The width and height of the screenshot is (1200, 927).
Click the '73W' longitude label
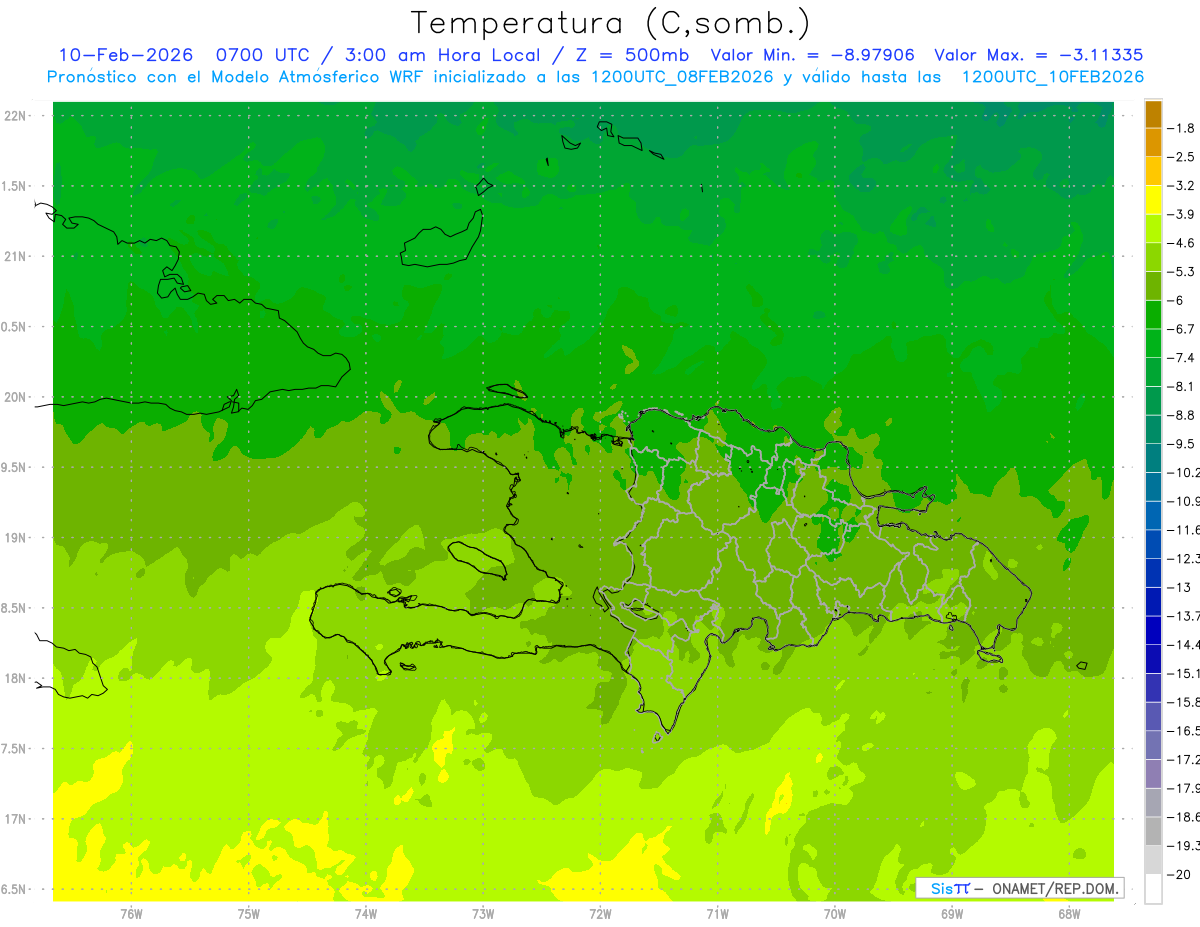(483, 914)
